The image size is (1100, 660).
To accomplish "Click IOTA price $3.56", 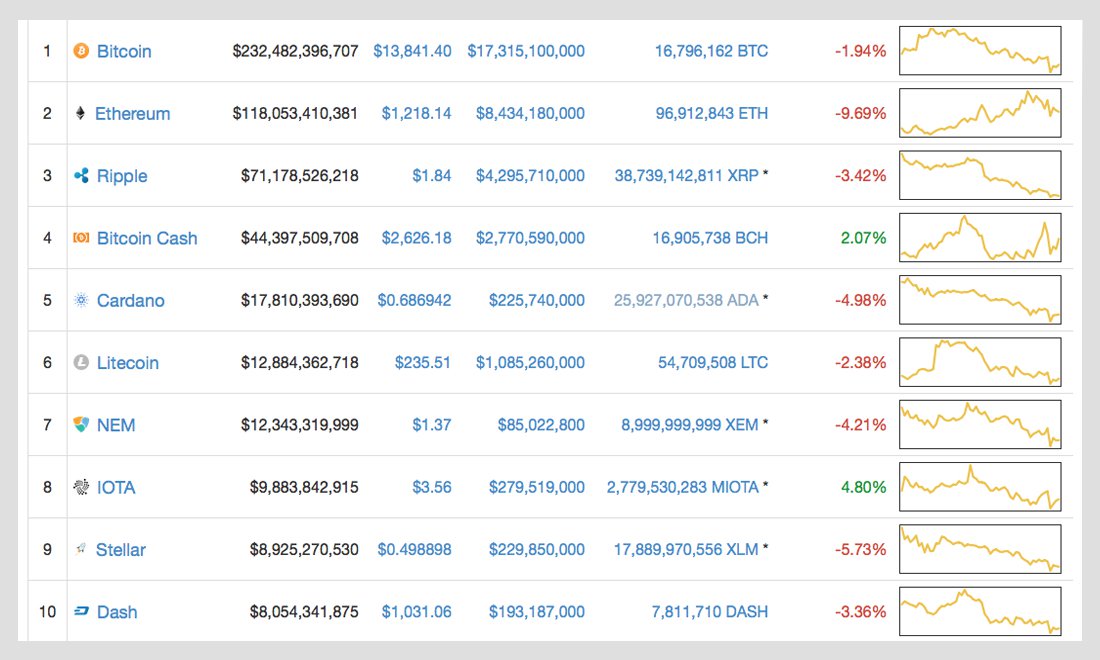I will tap(431, 487).
